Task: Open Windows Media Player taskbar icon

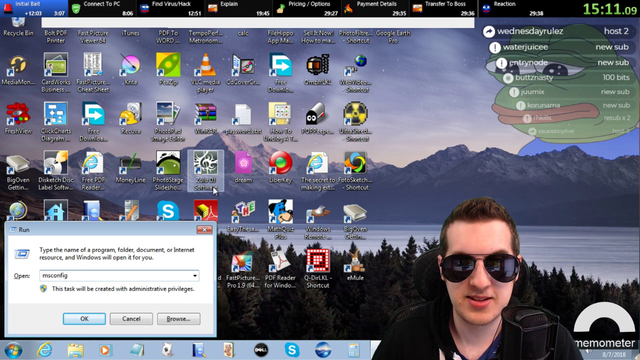Action: coord(105,350)
